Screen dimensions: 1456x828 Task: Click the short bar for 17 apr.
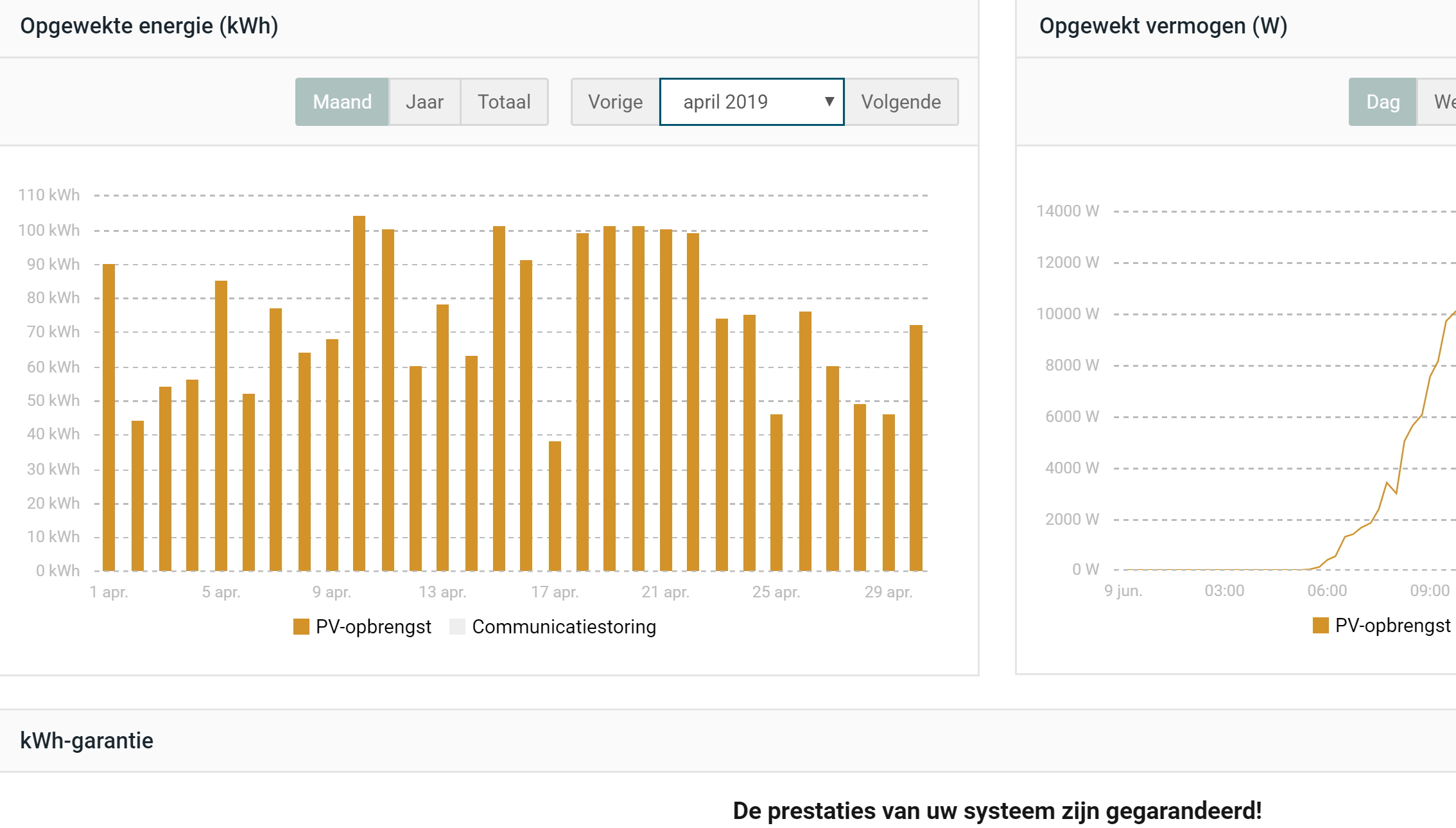click(x=555, y=506)
